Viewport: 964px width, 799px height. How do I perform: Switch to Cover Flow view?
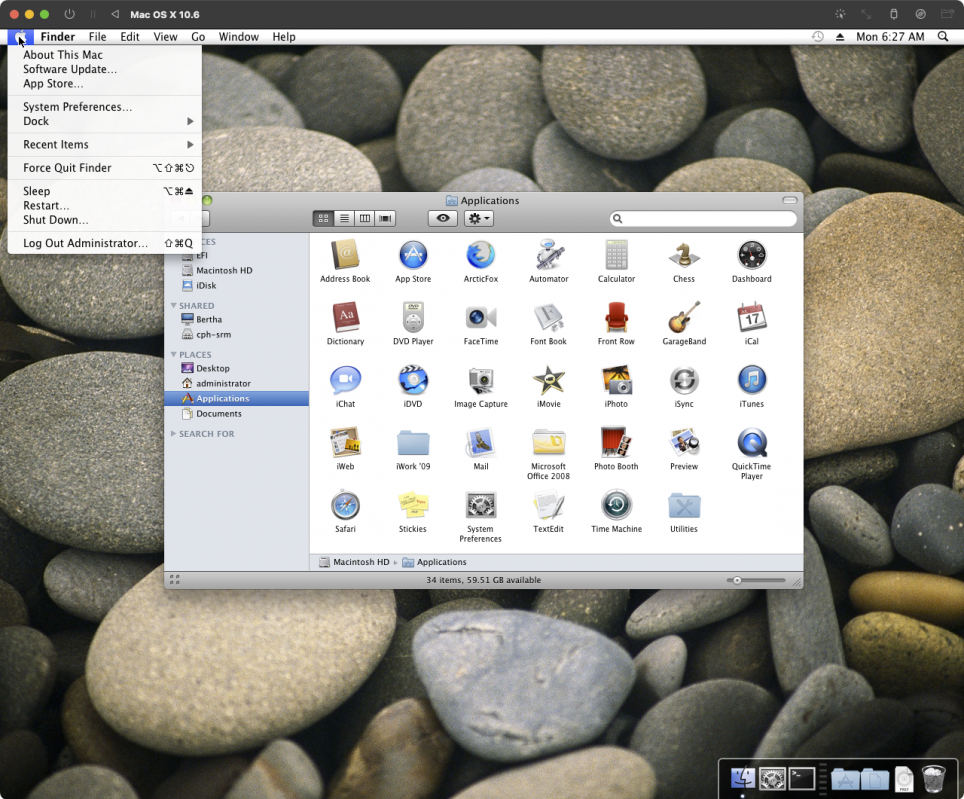[386, 218]
